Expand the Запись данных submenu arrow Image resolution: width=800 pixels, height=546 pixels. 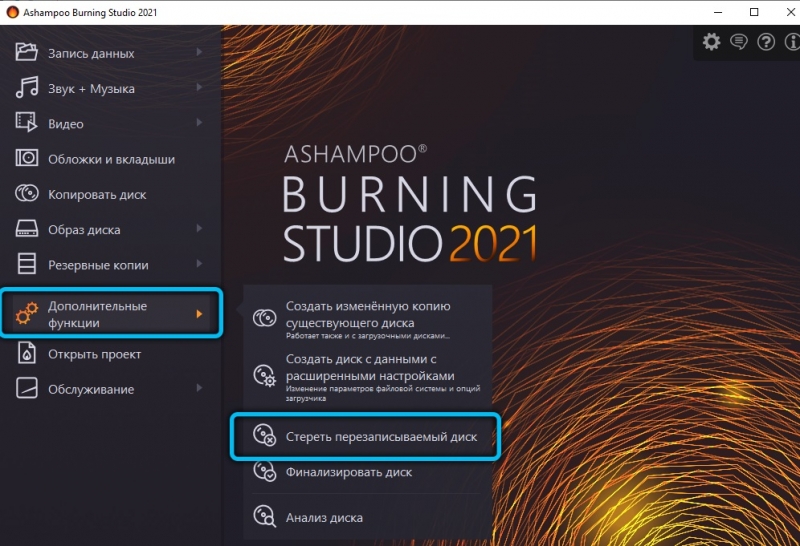pyautogui.click(x=199, y=52)
